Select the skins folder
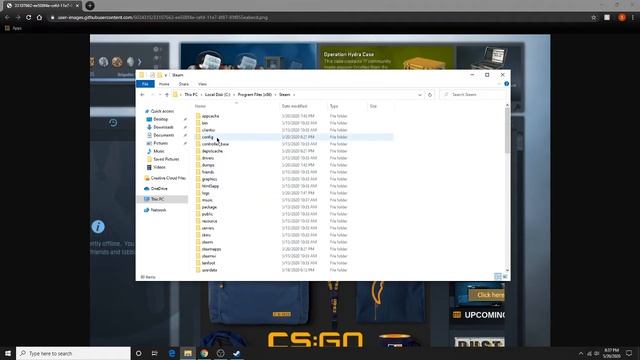 pos(206,235)
